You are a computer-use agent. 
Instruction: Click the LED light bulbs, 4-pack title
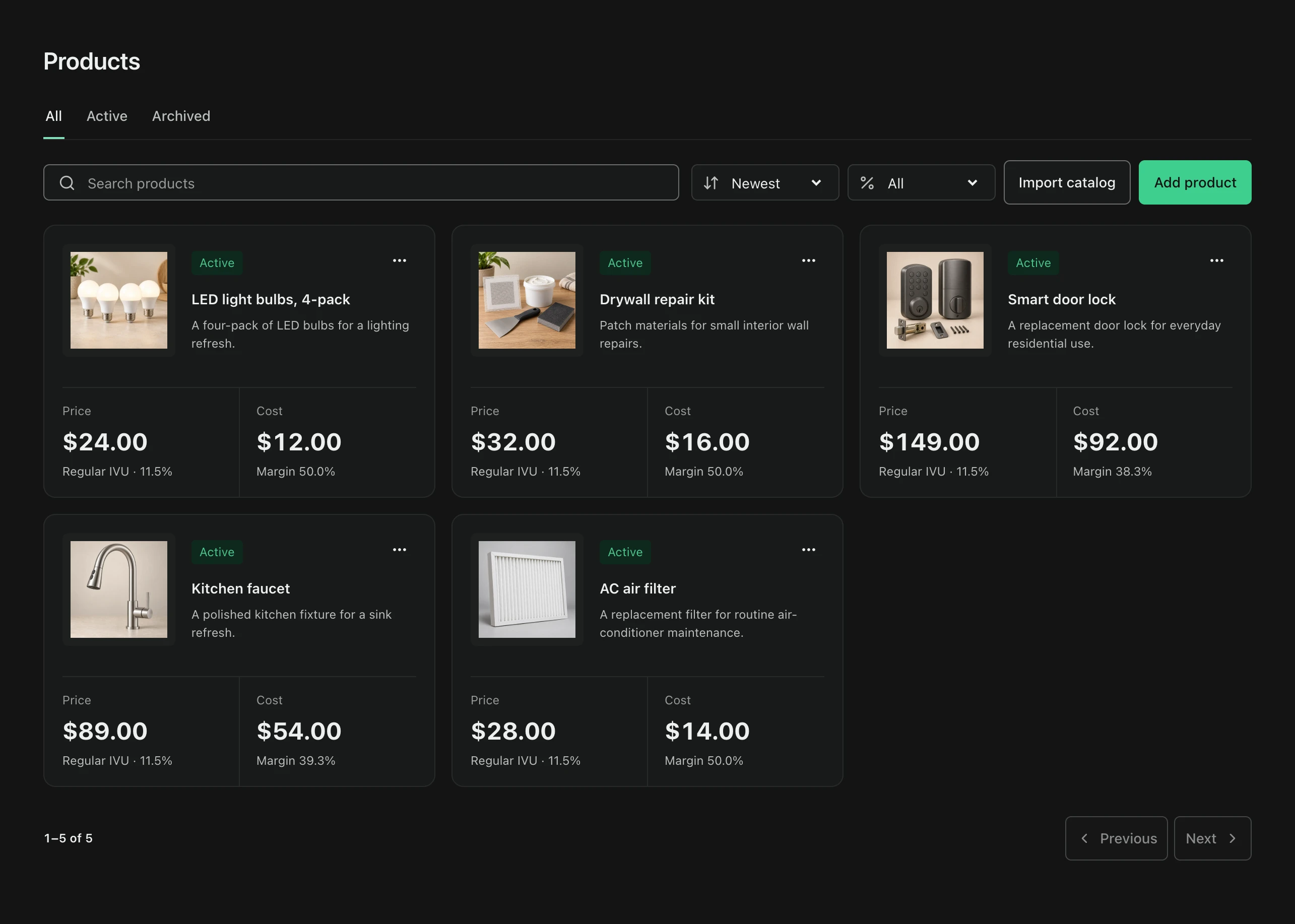tap(271, 299)
